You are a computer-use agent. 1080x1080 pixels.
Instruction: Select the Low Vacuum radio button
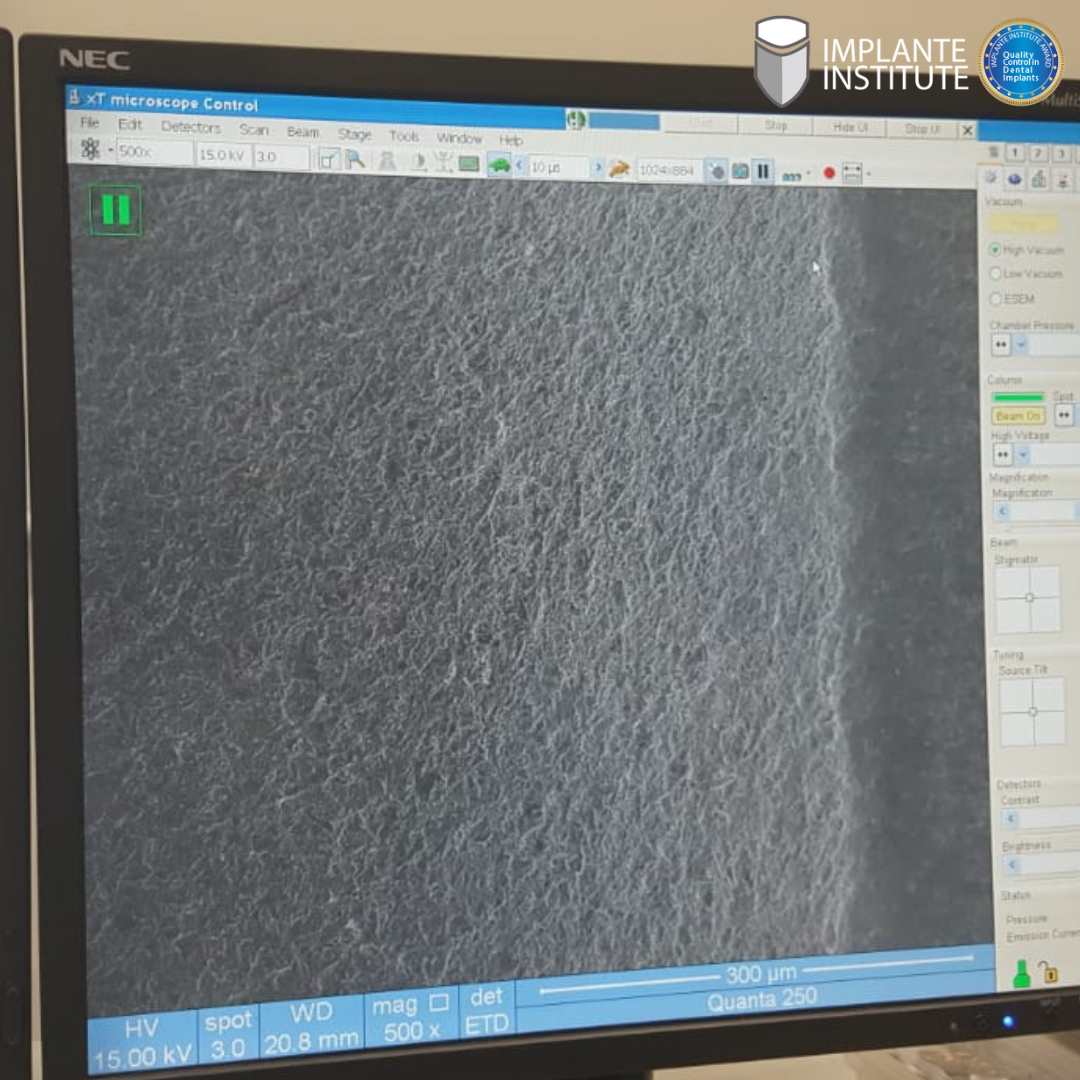tap(995, 273)
